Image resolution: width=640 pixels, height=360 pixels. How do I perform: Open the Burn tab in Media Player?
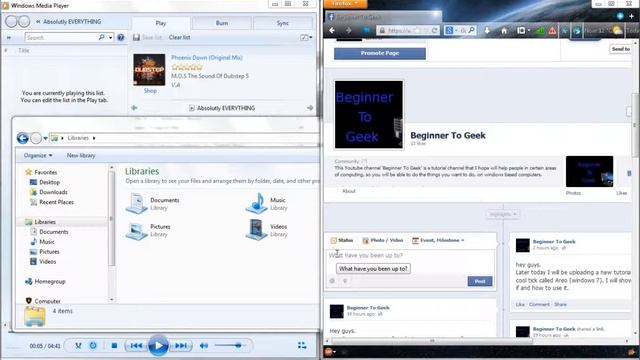pyautogui.click(x=222, y=23)
